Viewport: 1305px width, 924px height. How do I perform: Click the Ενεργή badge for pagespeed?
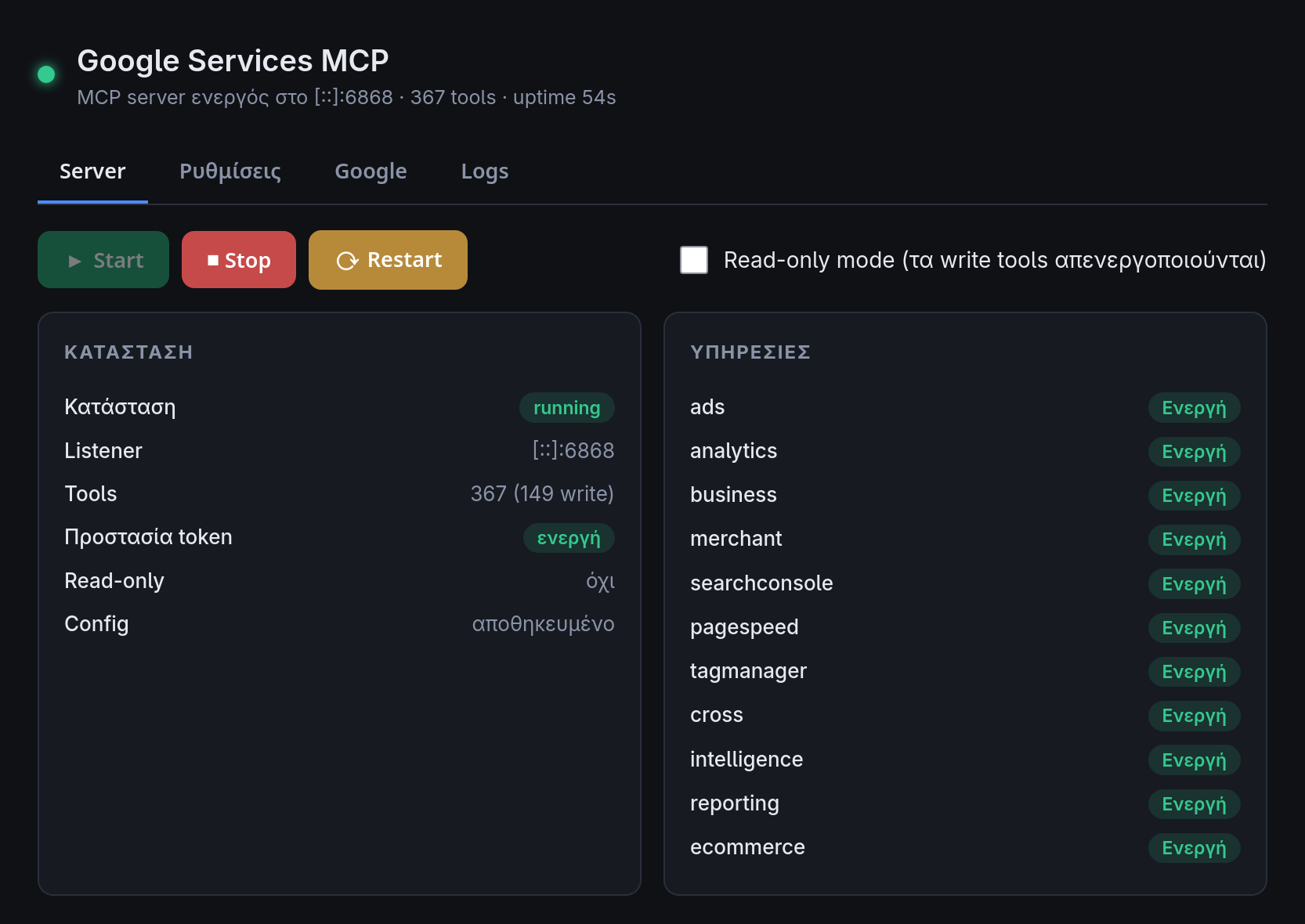coord(1194,628)
